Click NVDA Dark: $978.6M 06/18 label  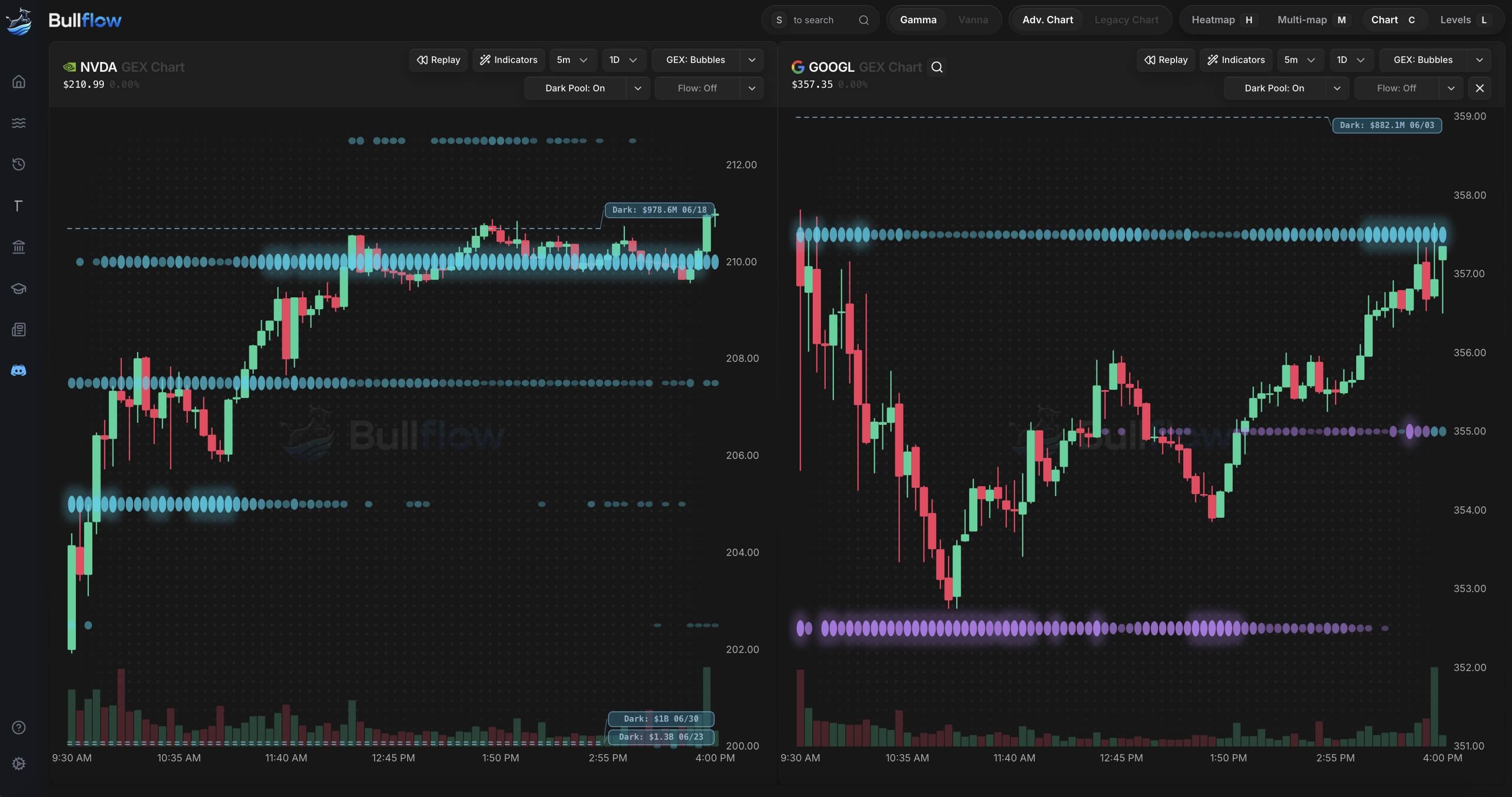[659, 210]
